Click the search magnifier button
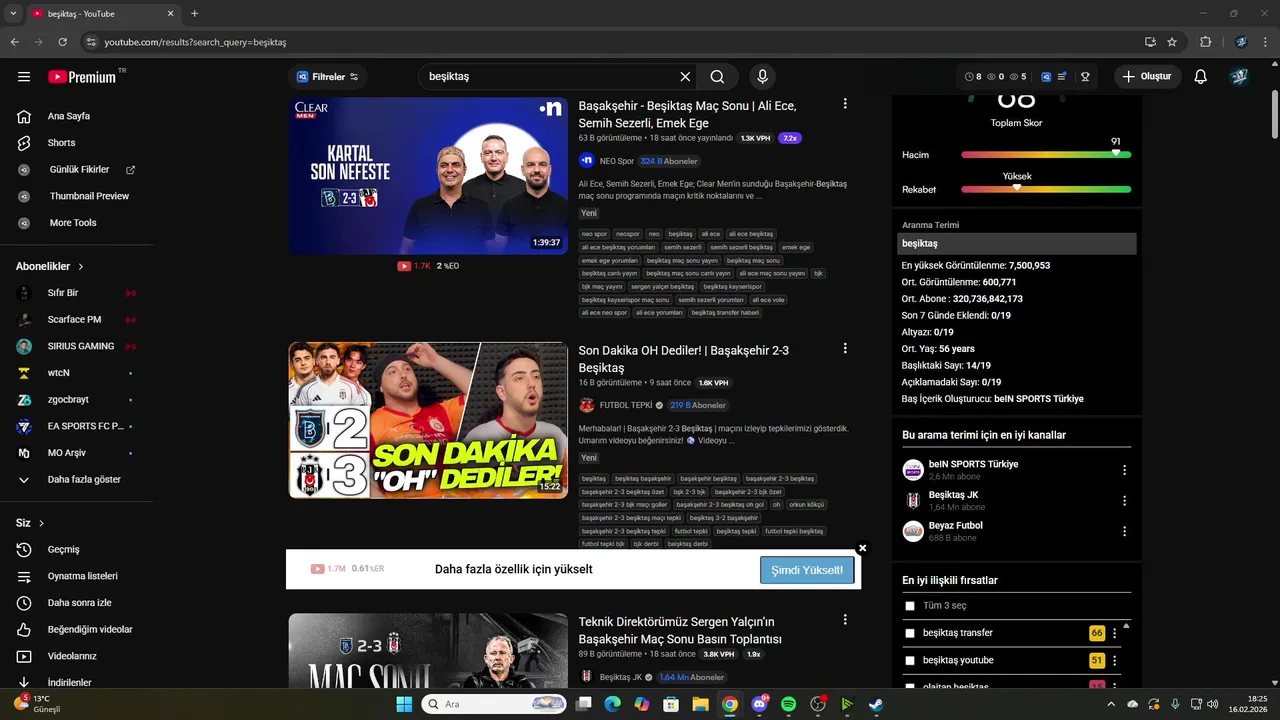 click(x=717, y=77)
